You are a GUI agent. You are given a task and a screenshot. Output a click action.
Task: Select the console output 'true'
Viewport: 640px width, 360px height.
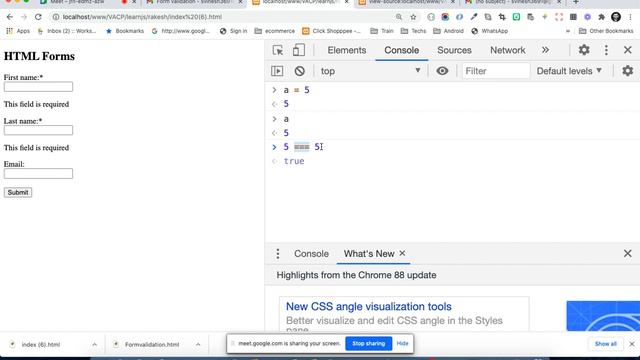294,161
